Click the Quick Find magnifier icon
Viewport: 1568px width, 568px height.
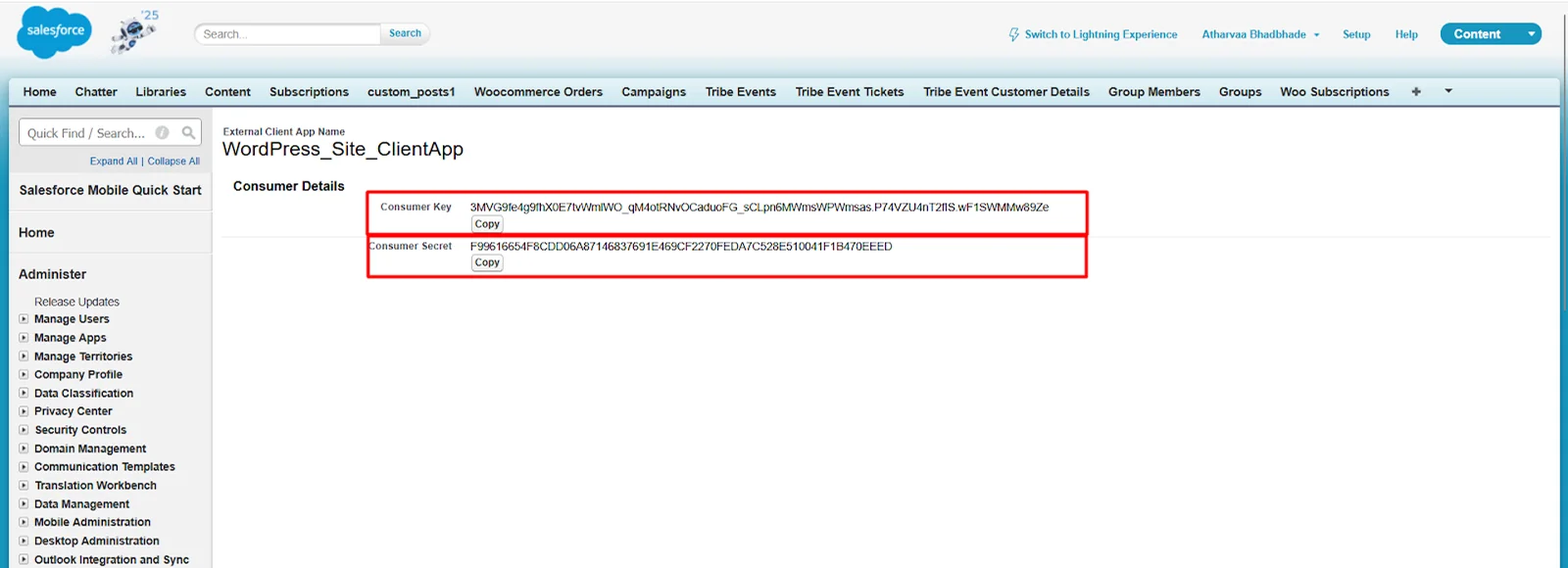[188, 132]
